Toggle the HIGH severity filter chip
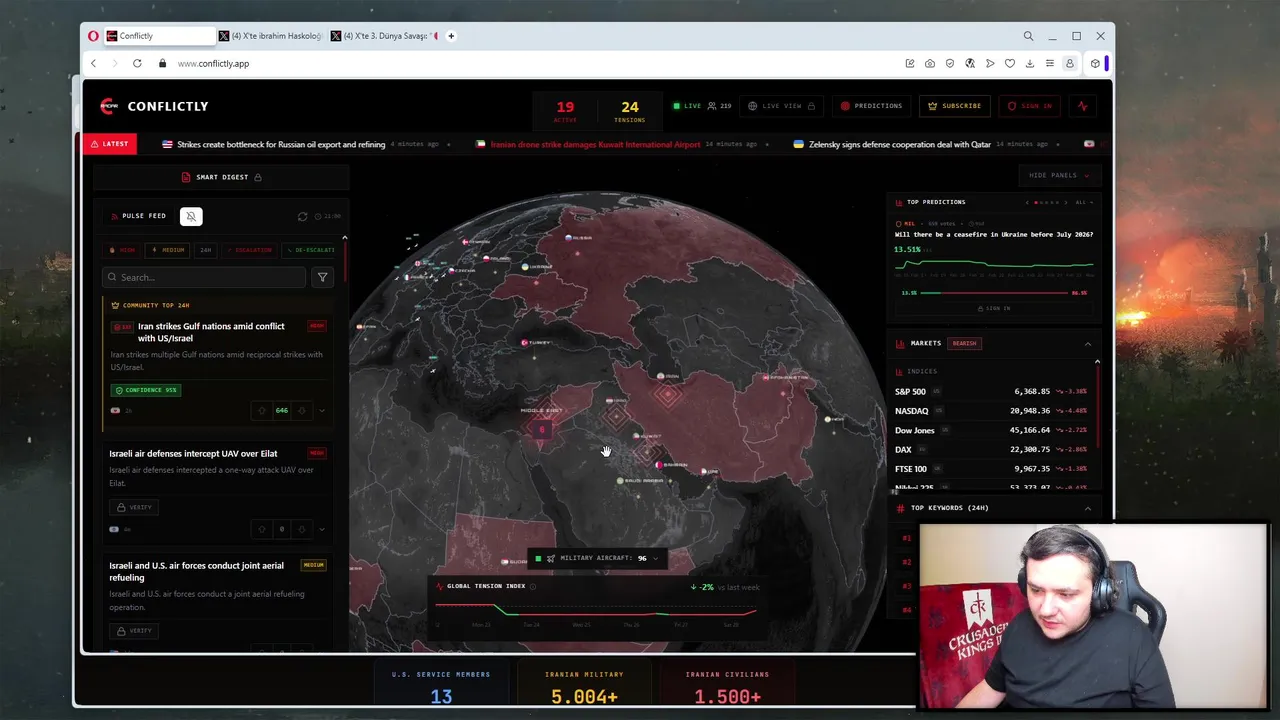The height and width of the screenshot is (720, 1280). click(x=123, y=250)
